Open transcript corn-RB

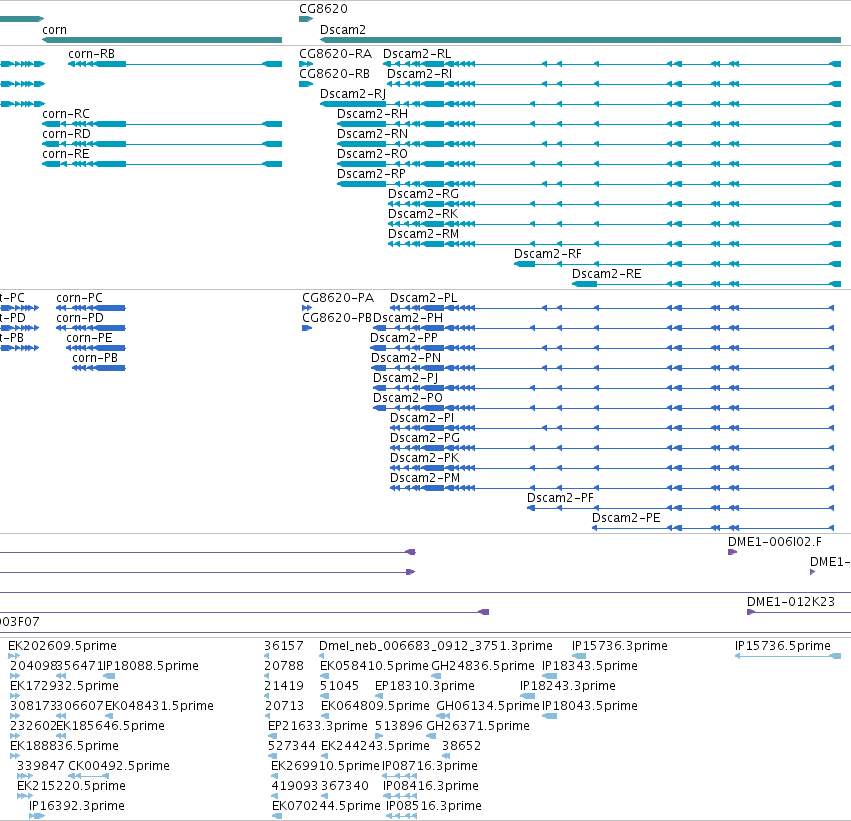(x=91, y=54)
